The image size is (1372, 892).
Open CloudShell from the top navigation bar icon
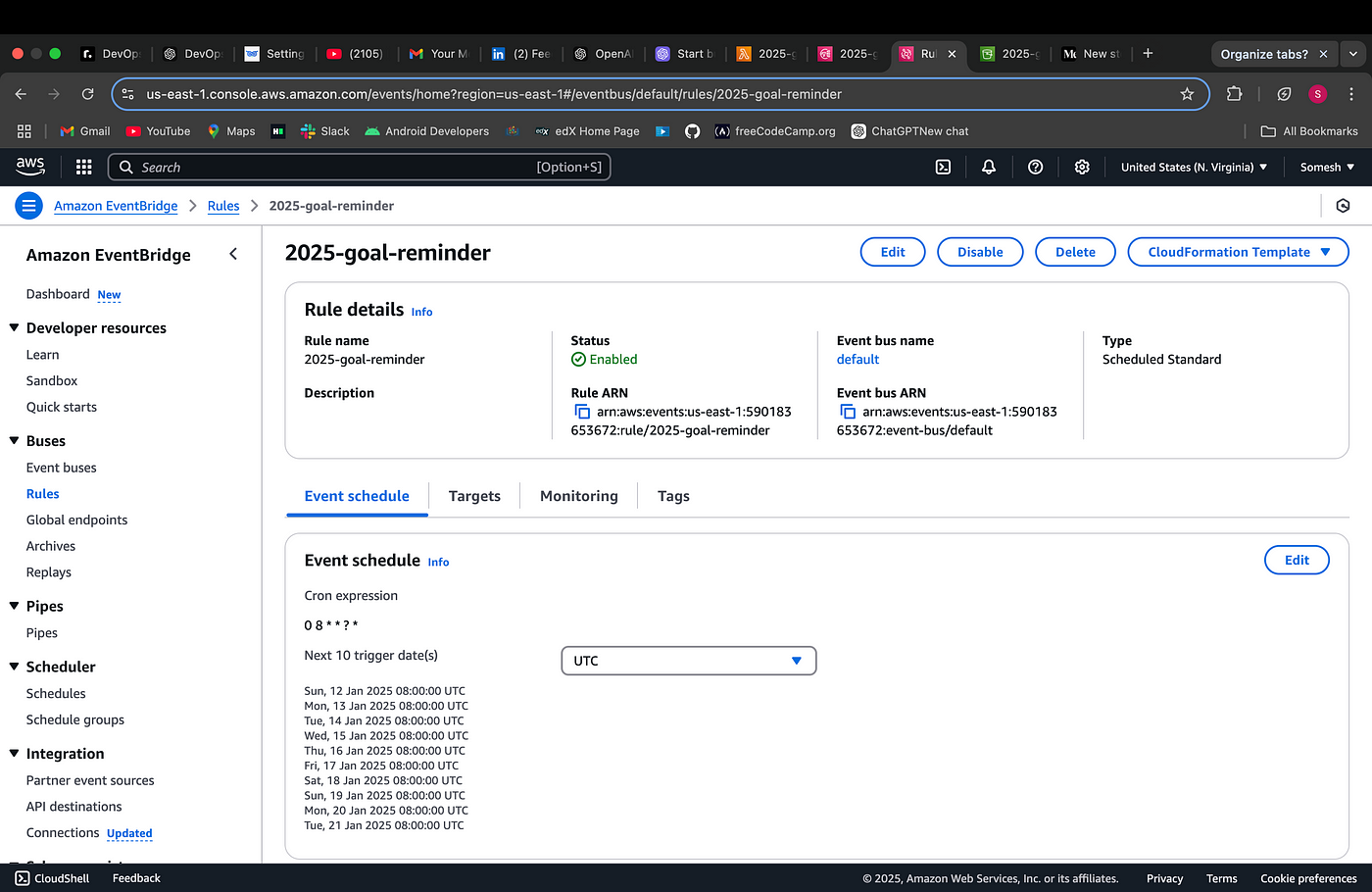[x=943, y=168]
